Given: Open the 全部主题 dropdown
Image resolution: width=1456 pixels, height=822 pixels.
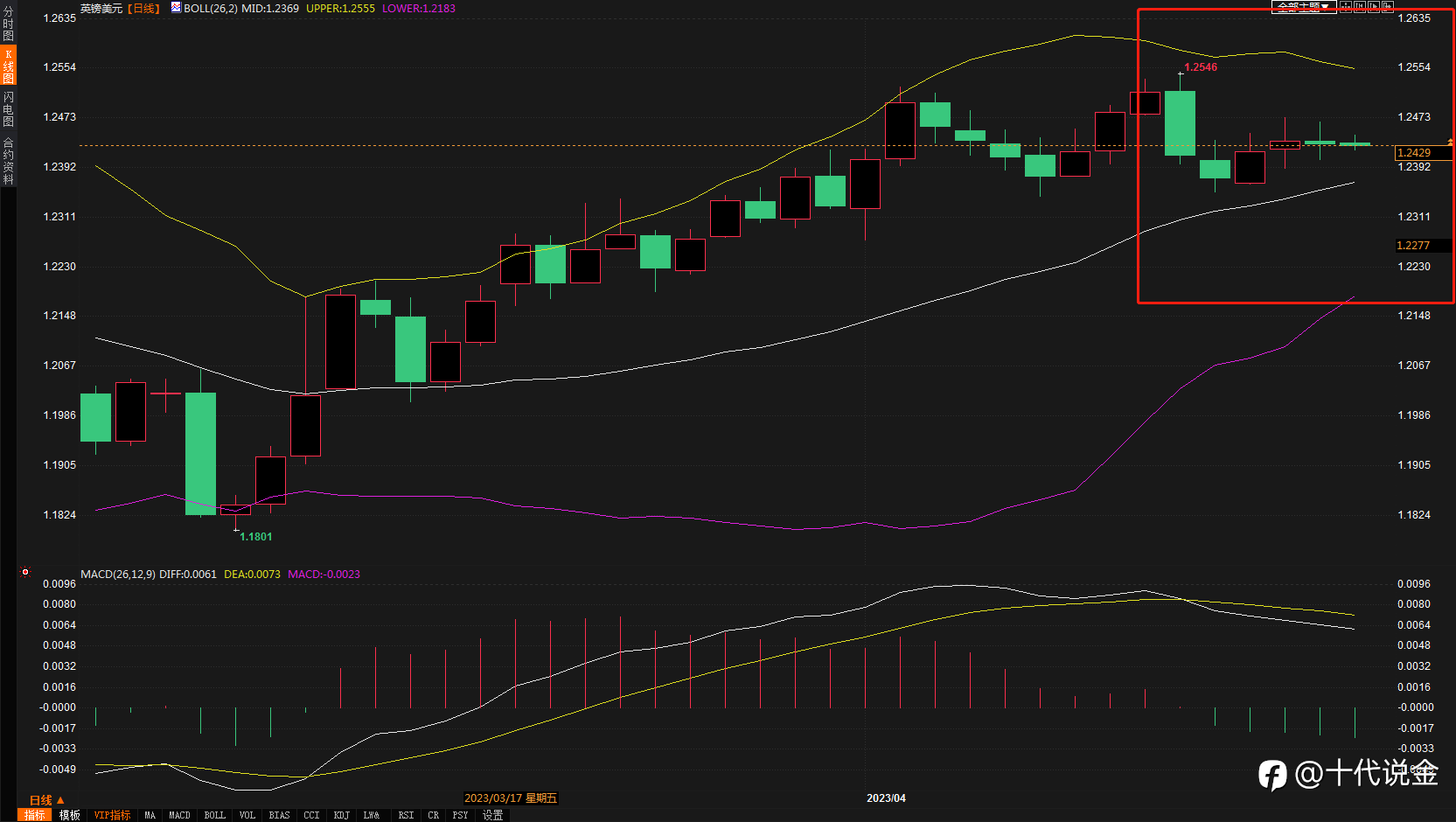Looking at the screenshot, I should pyautogui.click(x=1303, y=7).
